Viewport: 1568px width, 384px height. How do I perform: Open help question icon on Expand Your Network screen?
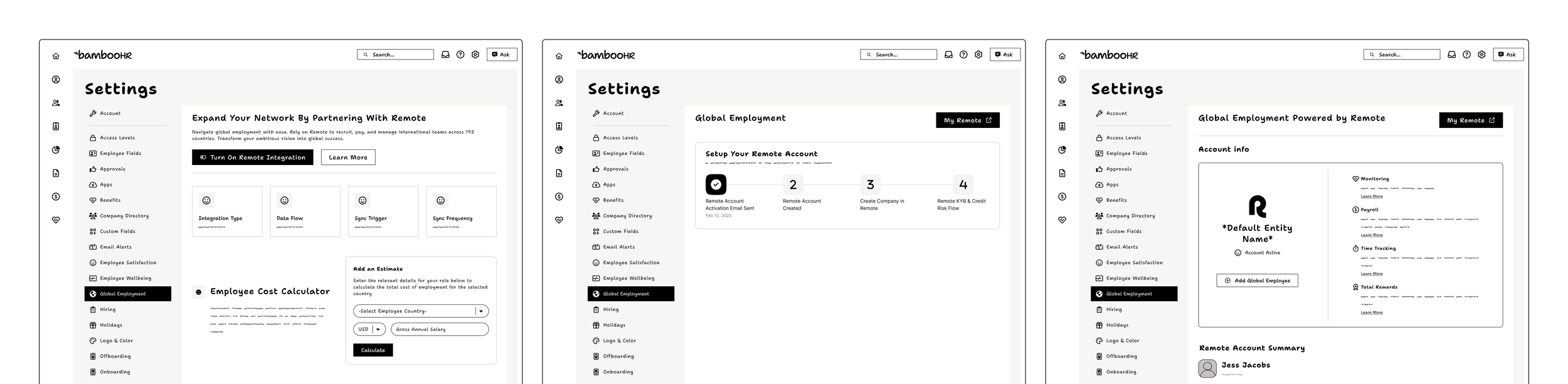click(x=460, y=55)
